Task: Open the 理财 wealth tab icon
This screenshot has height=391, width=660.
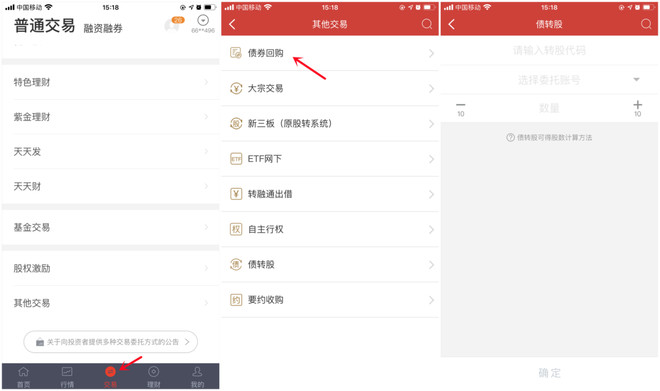Action: click(154, 372)
